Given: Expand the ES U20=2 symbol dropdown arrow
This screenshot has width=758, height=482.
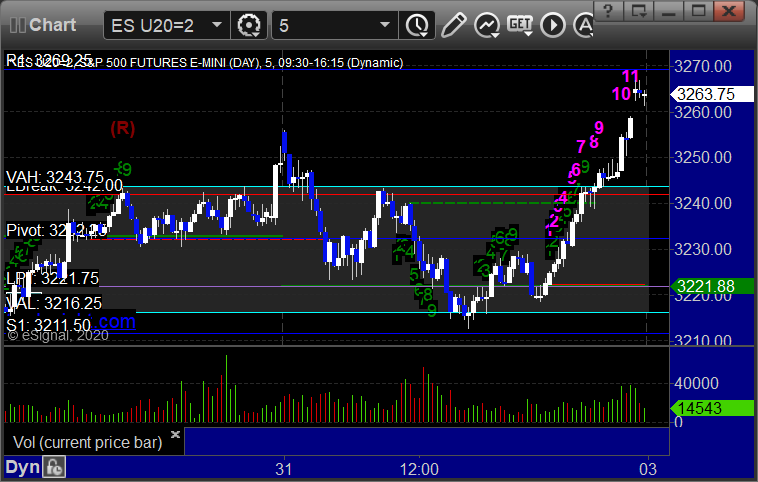Looking at the screenshot, I should pyautogui.click(x=217, y=25).
